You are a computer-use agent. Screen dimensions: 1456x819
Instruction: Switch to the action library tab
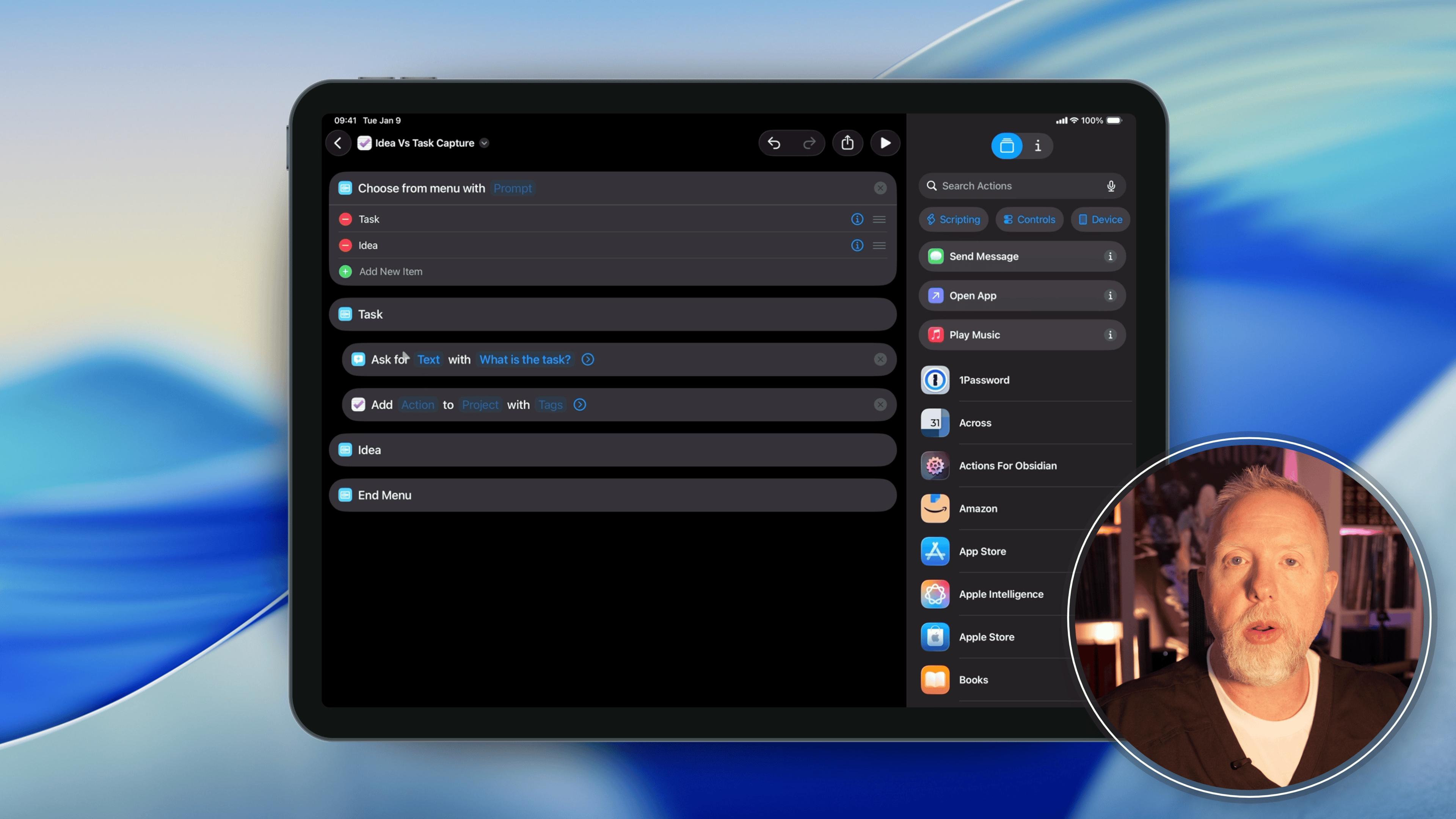pyautogui.click(x=1007, y=146)
